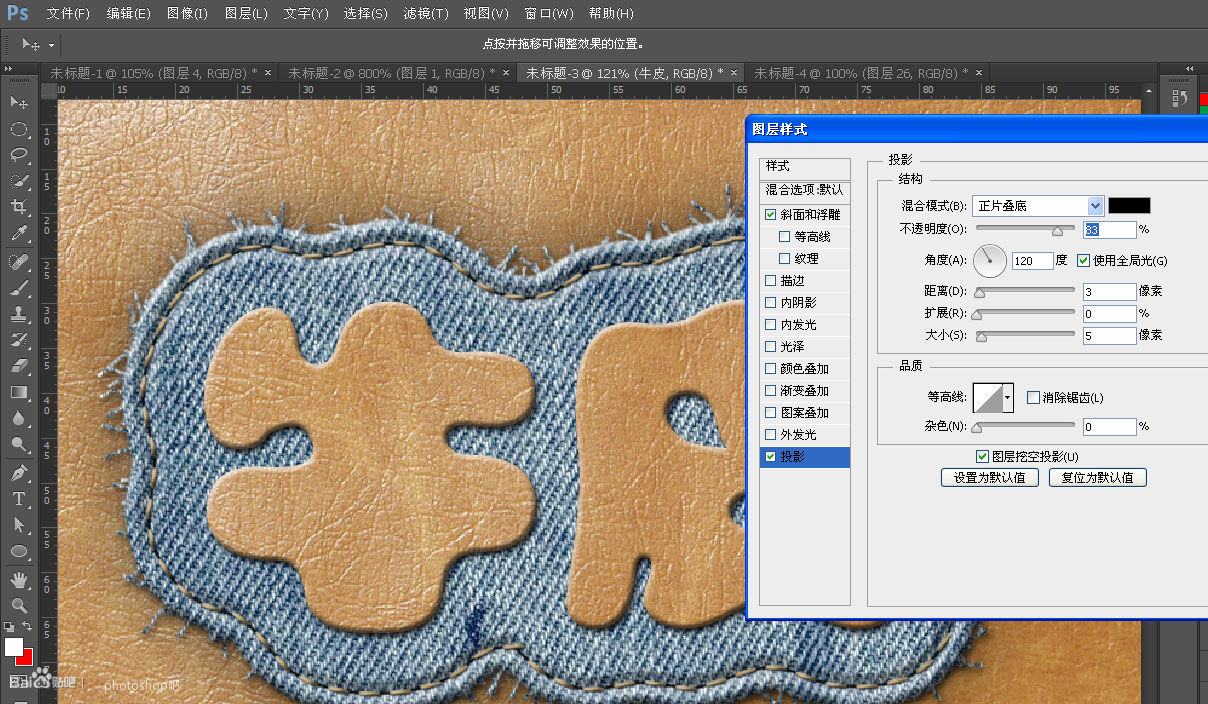This screenshot has height=704, width=1208.
Task: Enable 外发光 checkbox
Action: [x=770, y=435]
